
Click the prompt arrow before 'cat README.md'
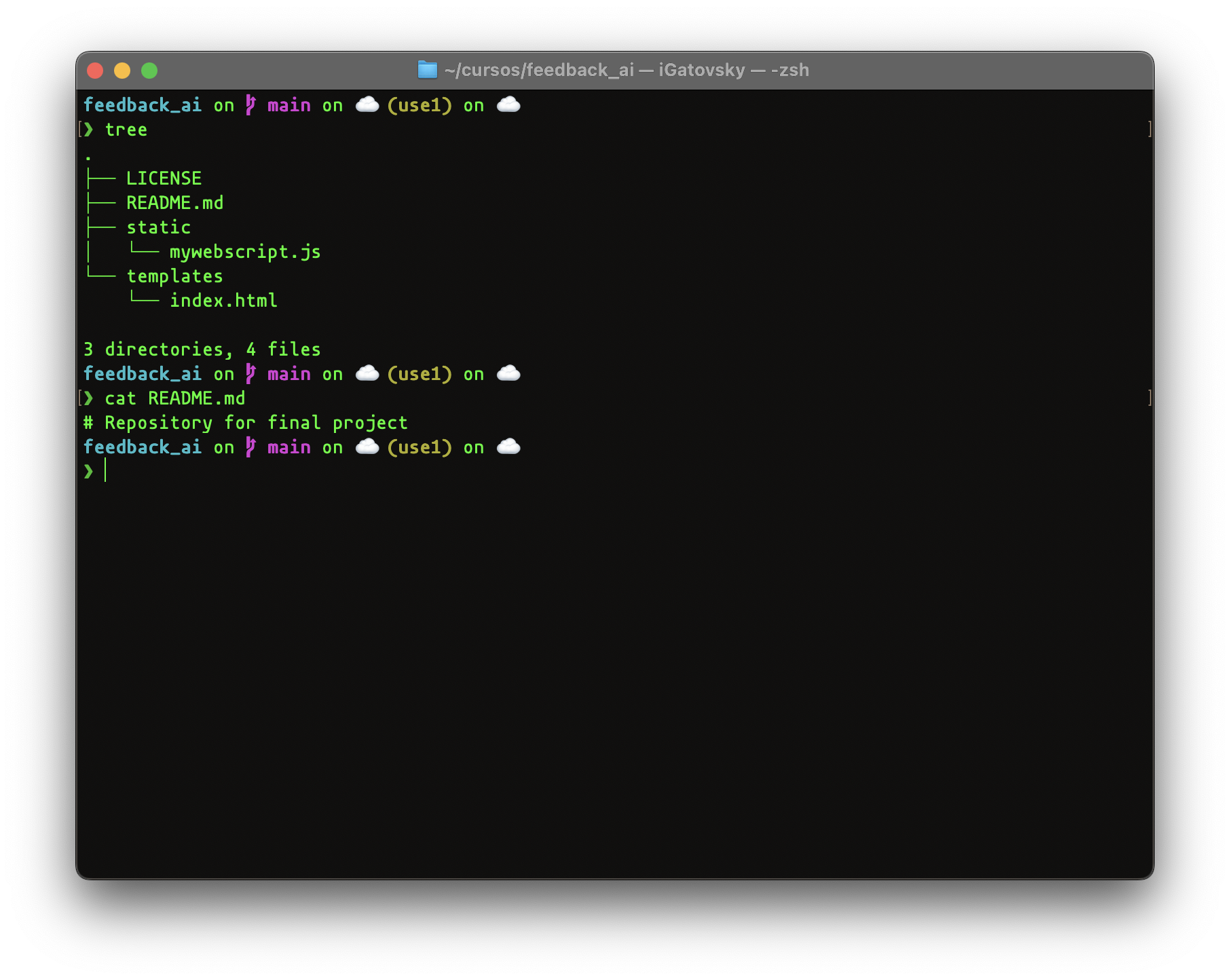pyautogui.click(x=88, y=398)
